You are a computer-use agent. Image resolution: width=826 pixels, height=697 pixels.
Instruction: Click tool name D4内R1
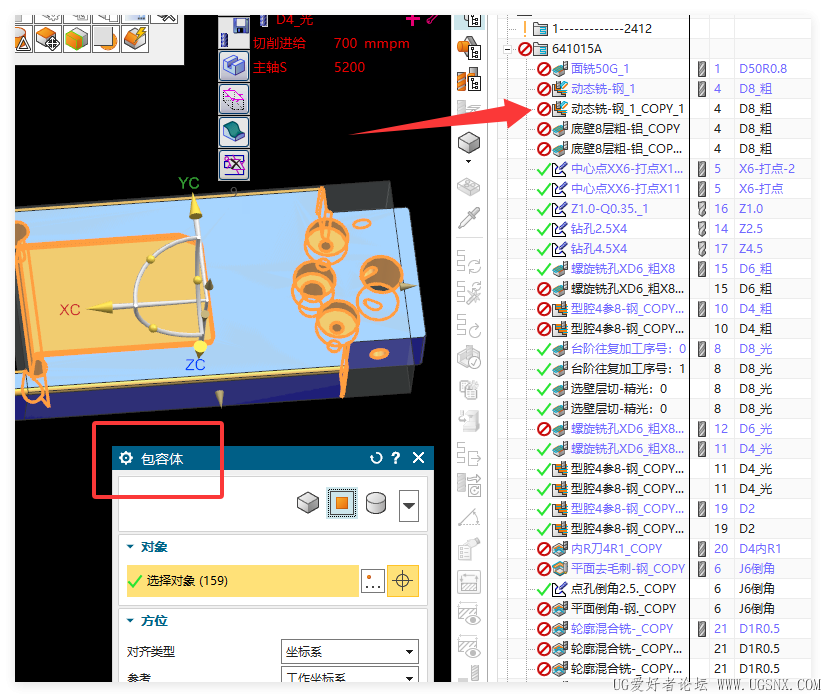click(x=760, y=548)
